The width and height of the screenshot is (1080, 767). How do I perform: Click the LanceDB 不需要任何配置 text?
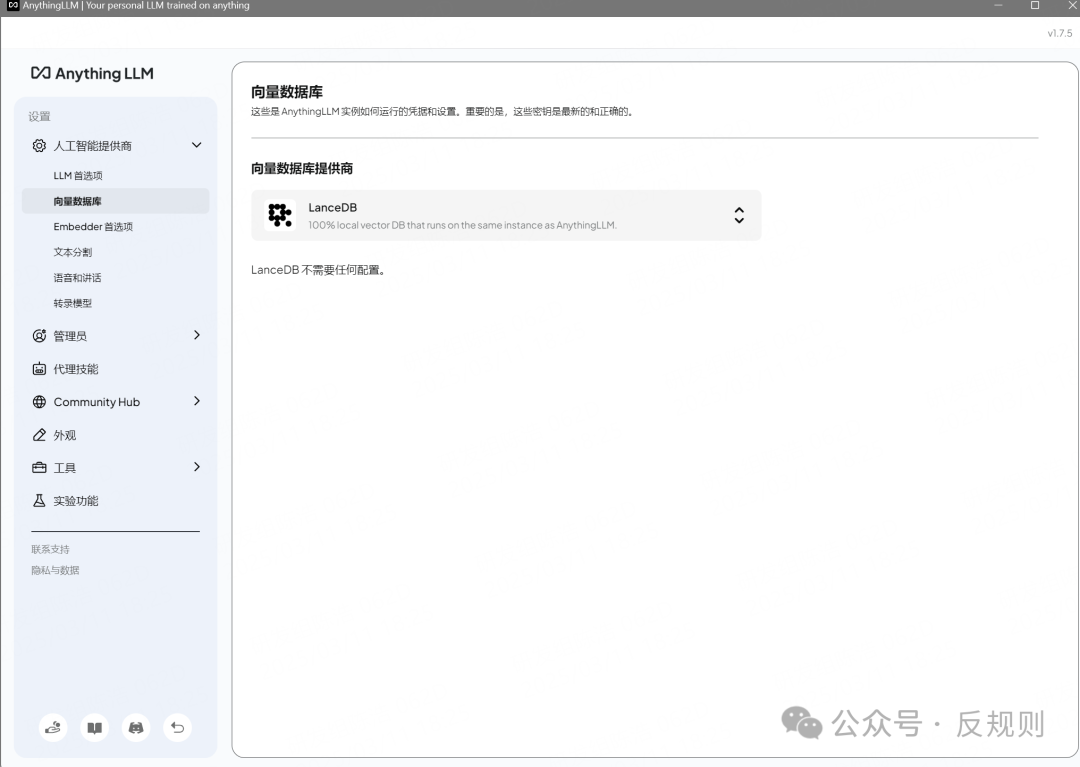(x=318, y=270)
